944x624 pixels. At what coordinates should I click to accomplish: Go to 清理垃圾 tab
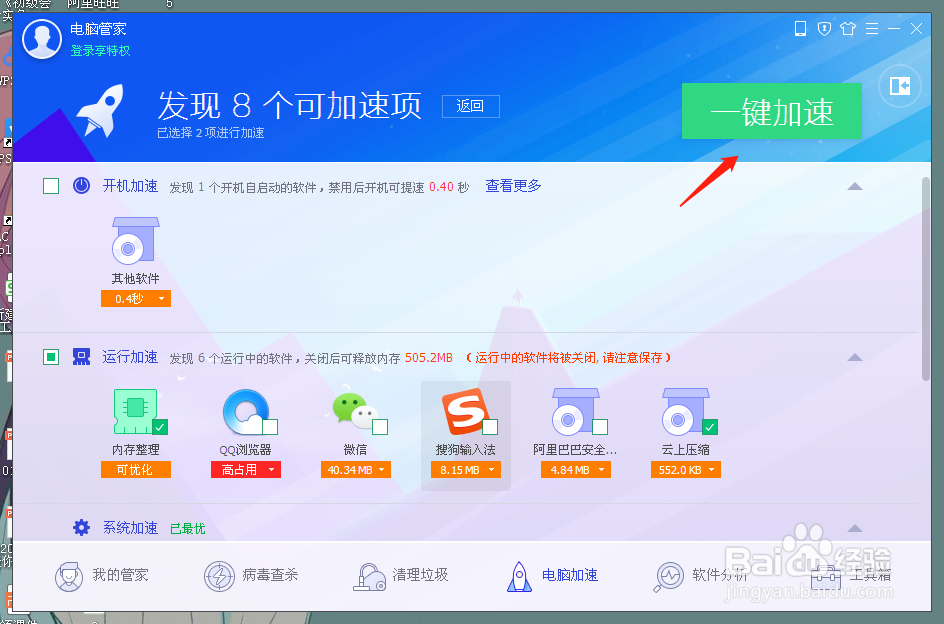[400, 576]
